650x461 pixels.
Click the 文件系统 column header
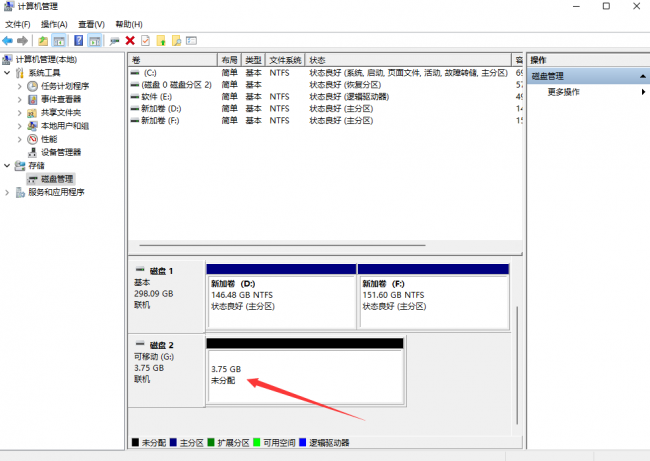tap(286, 60)
